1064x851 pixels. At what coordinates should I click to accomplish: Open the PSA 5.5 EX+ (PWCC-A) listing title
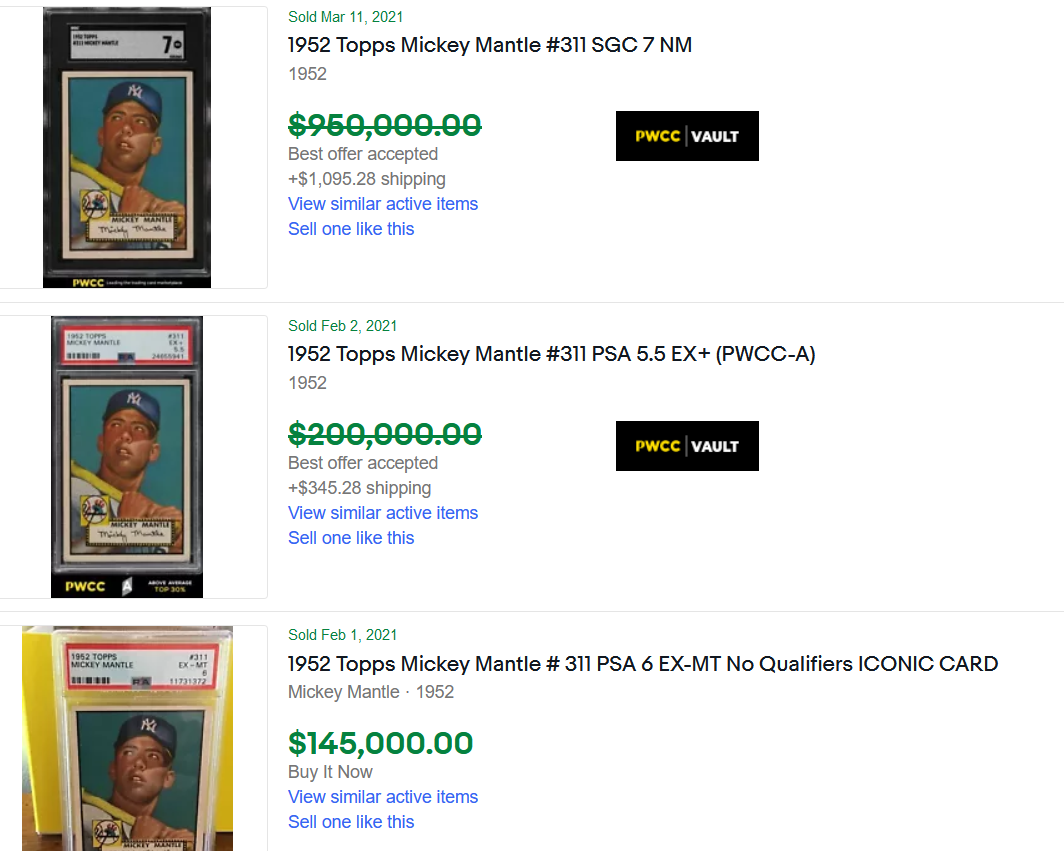551,354
